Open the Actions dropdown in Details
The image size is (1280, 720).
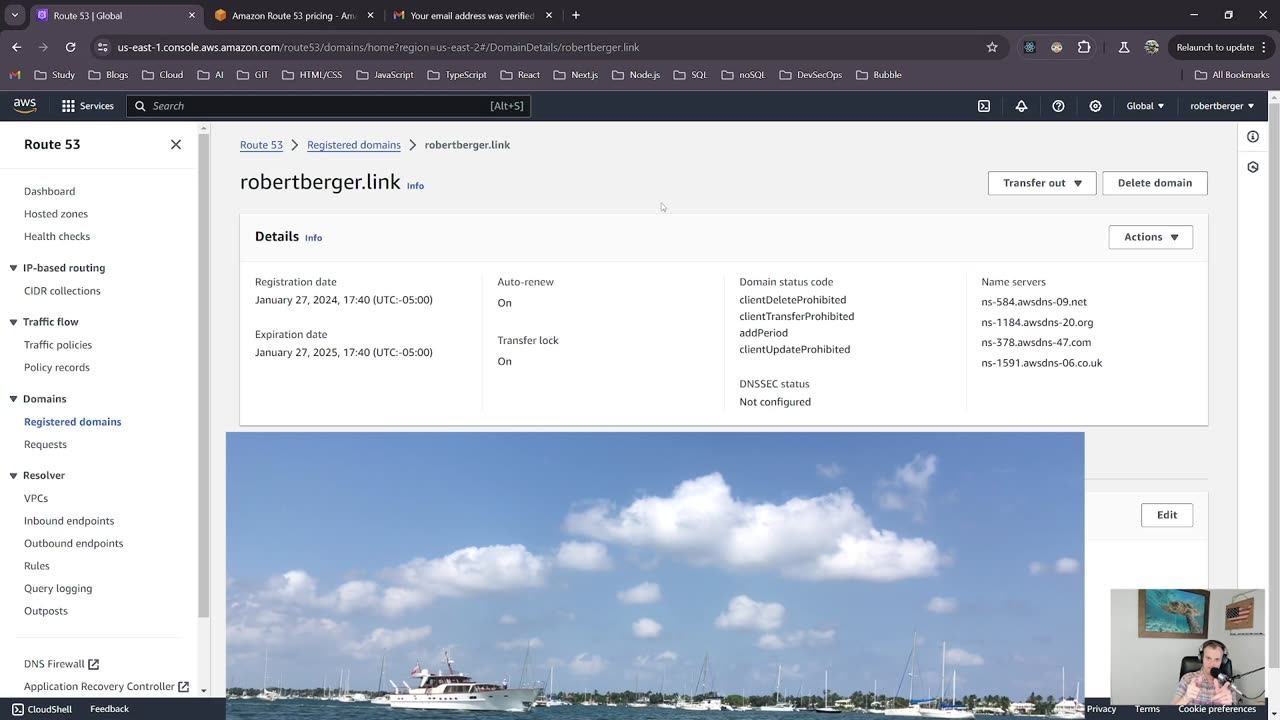coord(1151,237)
